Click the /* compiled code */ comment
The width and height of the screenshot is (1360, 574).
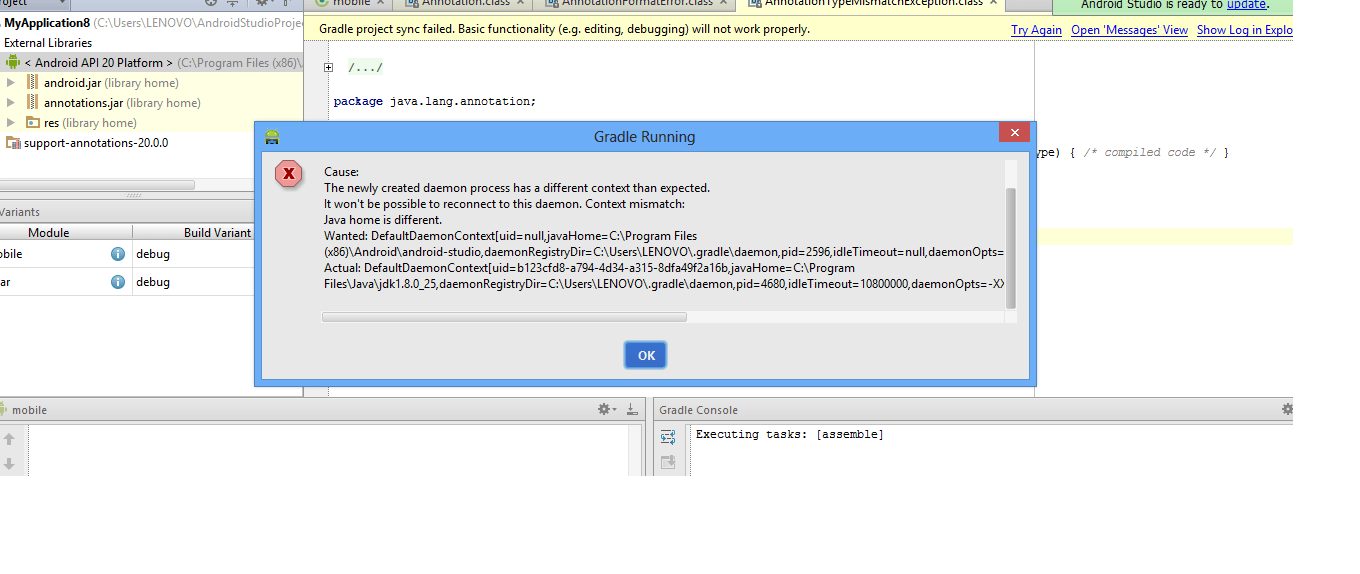coord(1152,152)
